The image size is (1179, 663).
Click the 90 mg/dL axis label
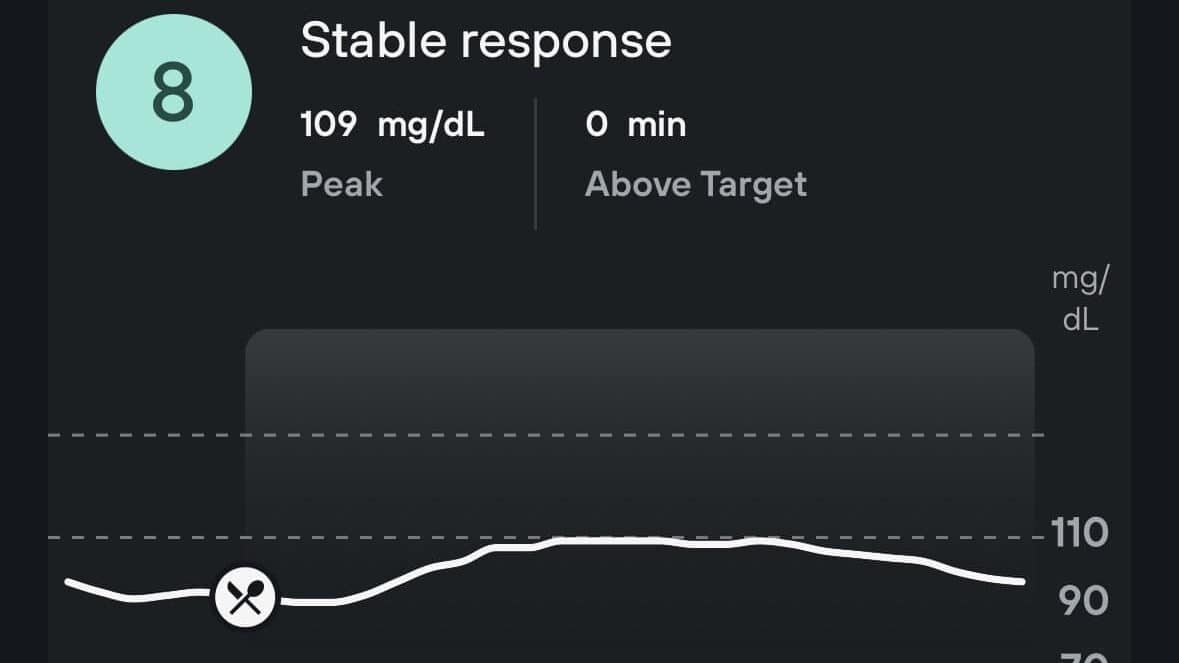(1083, 598)
